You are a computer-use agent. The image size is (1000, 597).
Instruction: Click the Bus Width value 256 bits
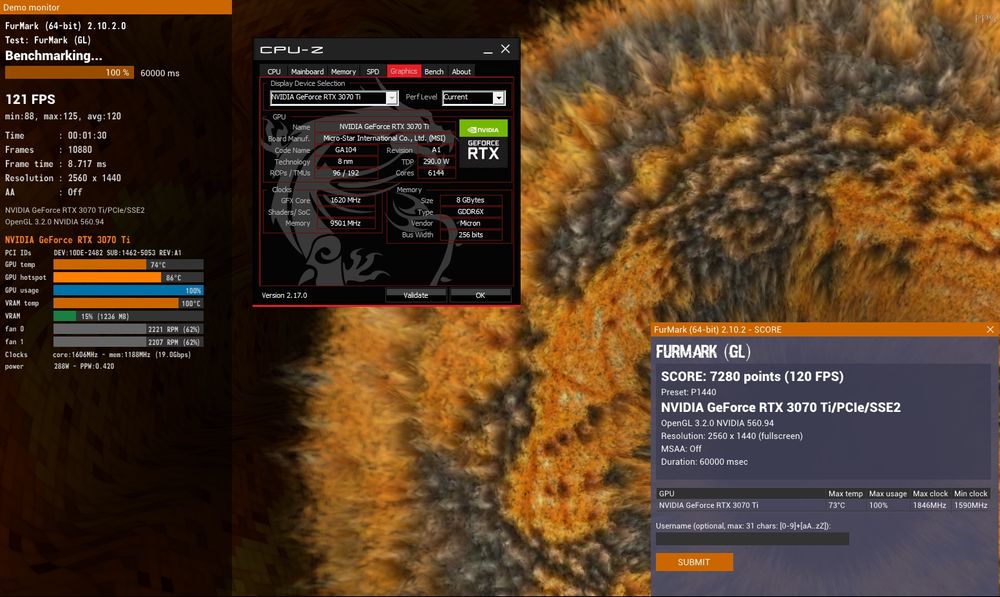(470, 235)
